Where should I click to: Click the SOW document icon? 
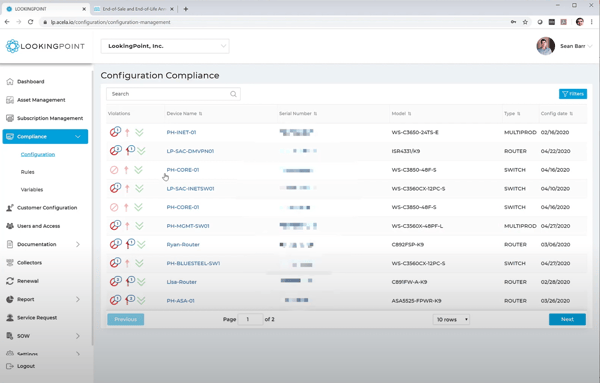pyautogui.click(x=10, y=336)
